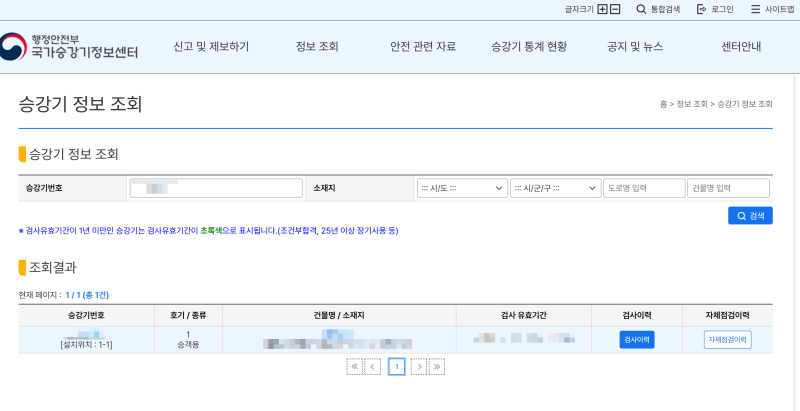Image resolution: width=800 pixels, height=411 pixels.
Task: Go to last page of results
Action: tap(437, 367)
